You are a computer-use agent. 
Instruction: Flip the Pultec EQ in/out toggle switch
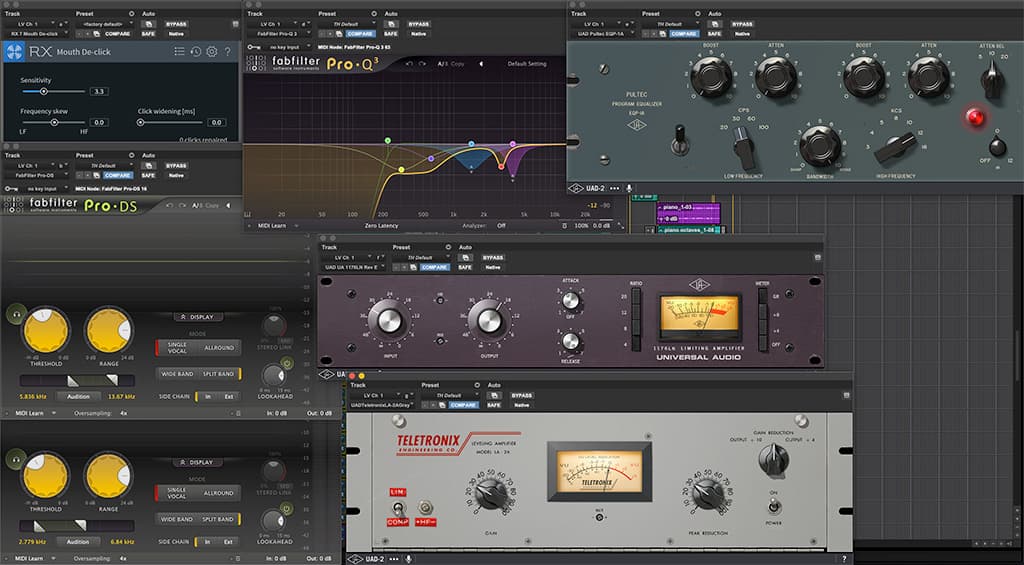click(x=680, y=138)
